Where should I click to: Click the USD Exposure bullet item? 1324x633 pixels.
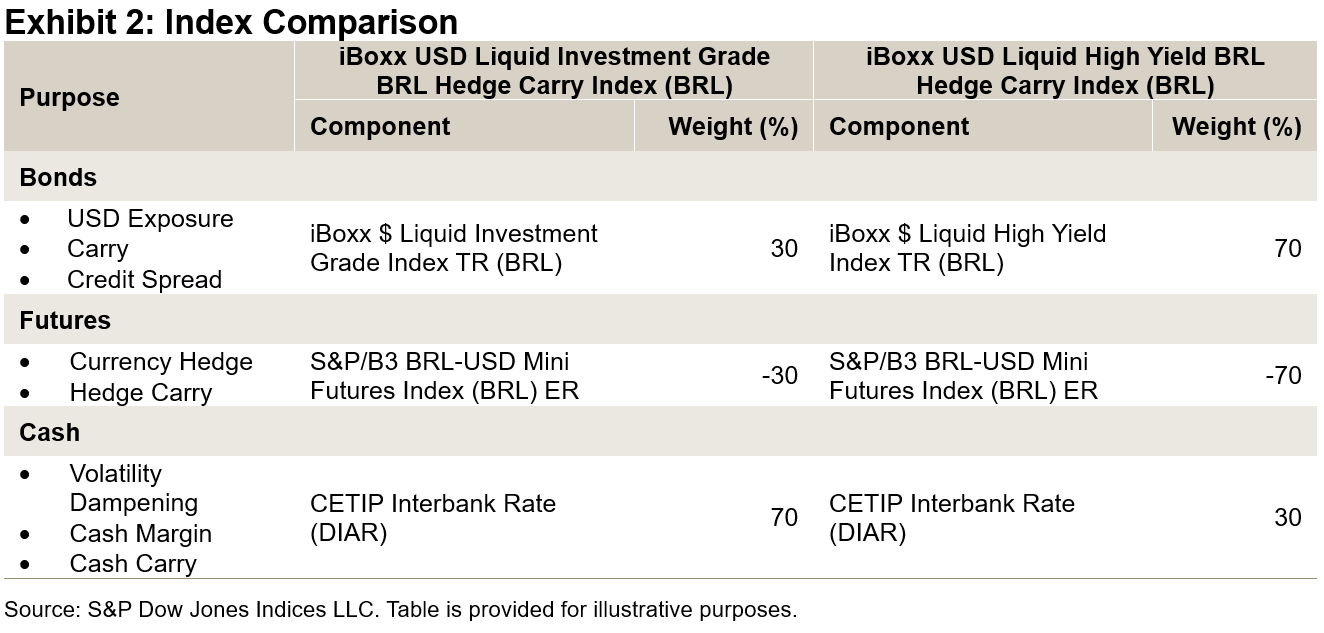(x=150, y=219)
